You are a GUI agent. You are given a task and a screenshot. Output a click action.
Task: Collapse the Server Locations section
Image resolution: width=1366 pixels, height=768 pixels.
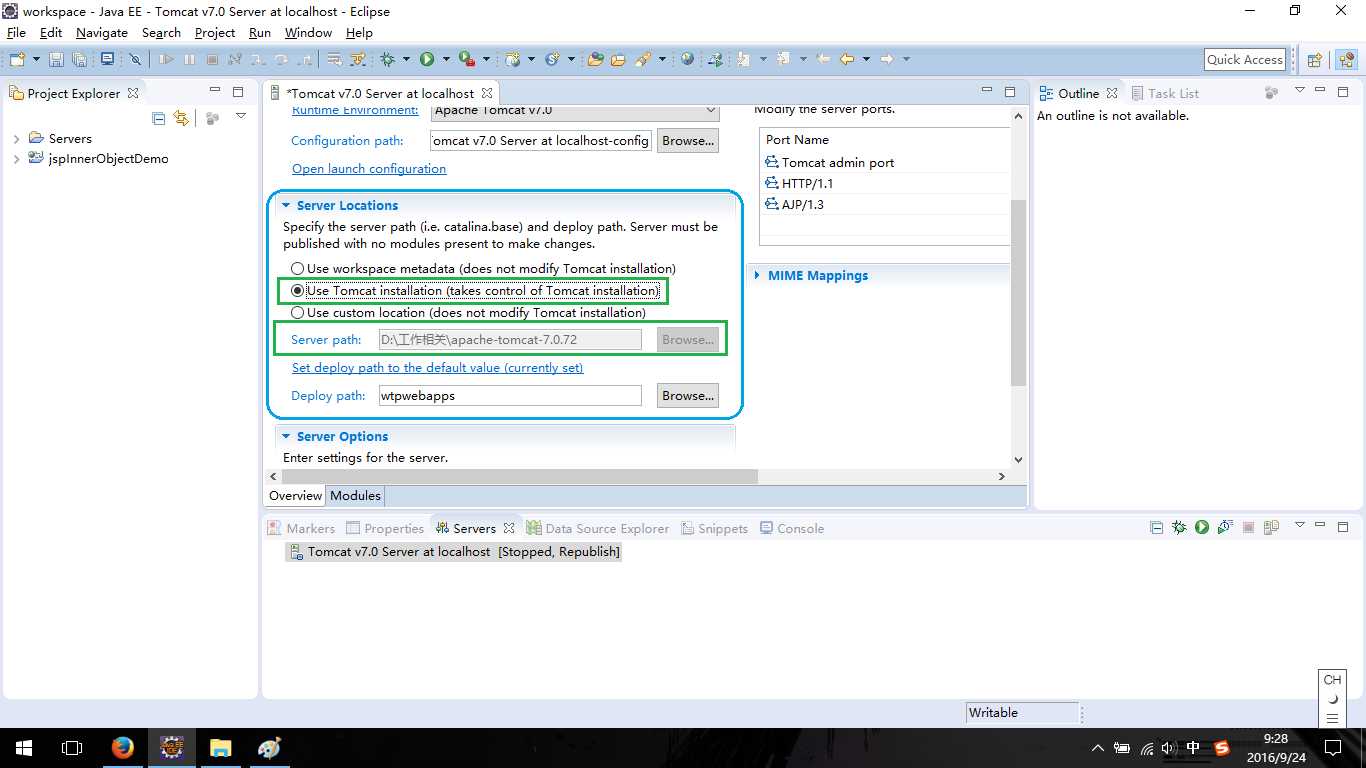pos(286,205)
